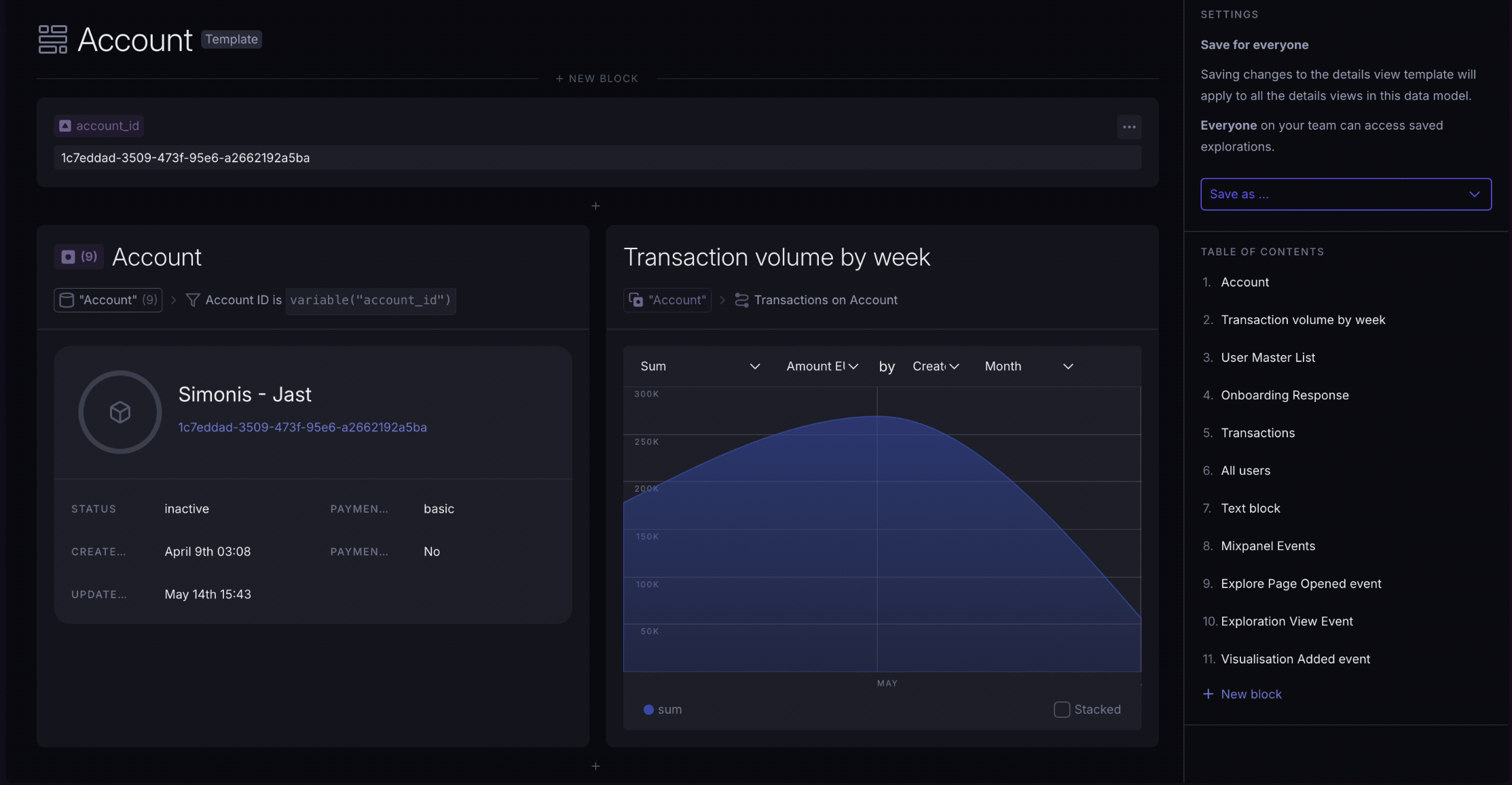Click the nested model icon in the chart breadcrumb
The image size is (1512, 785).
click(635, 299)
